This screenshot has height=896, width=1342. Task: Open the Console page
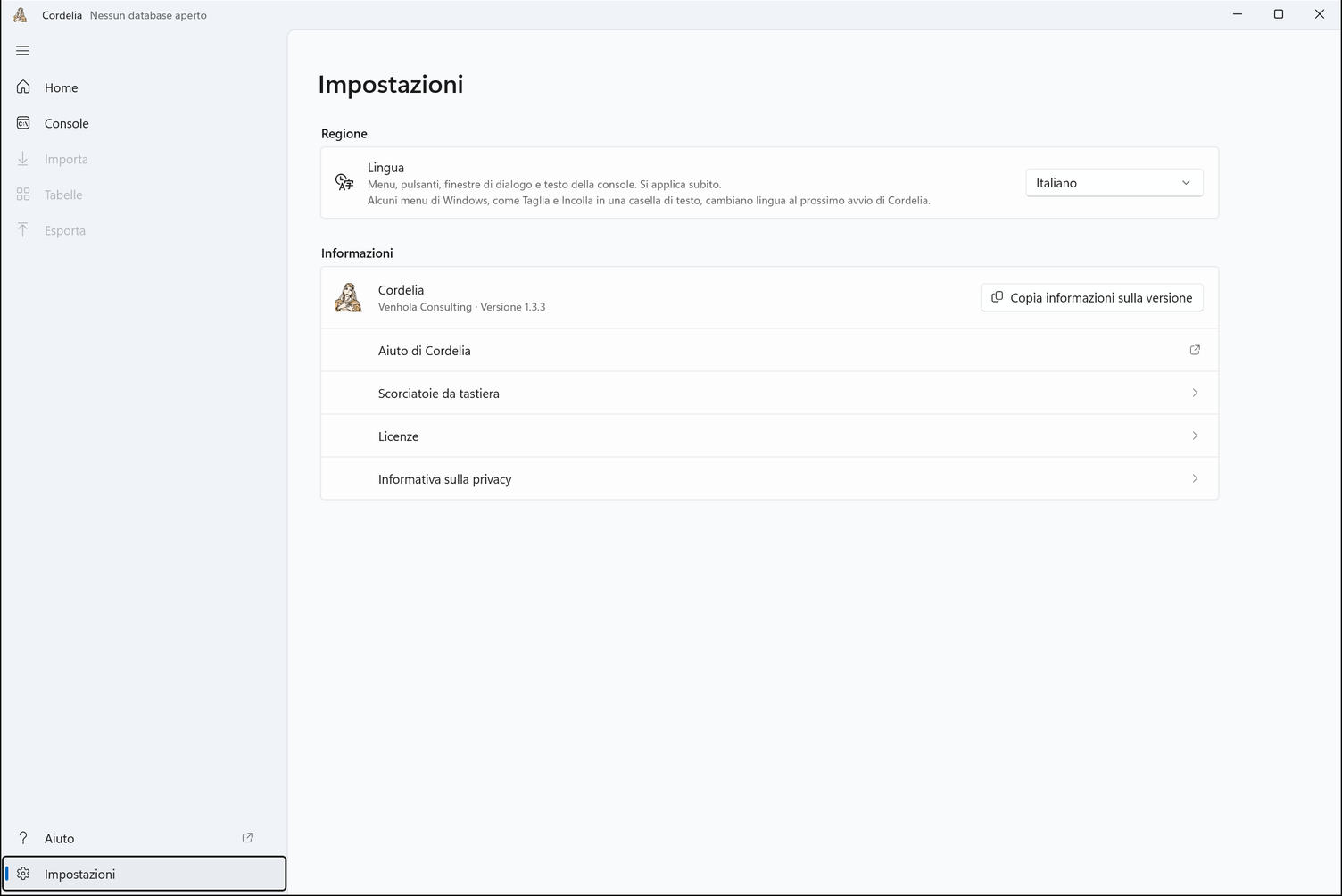click(145, 123)
